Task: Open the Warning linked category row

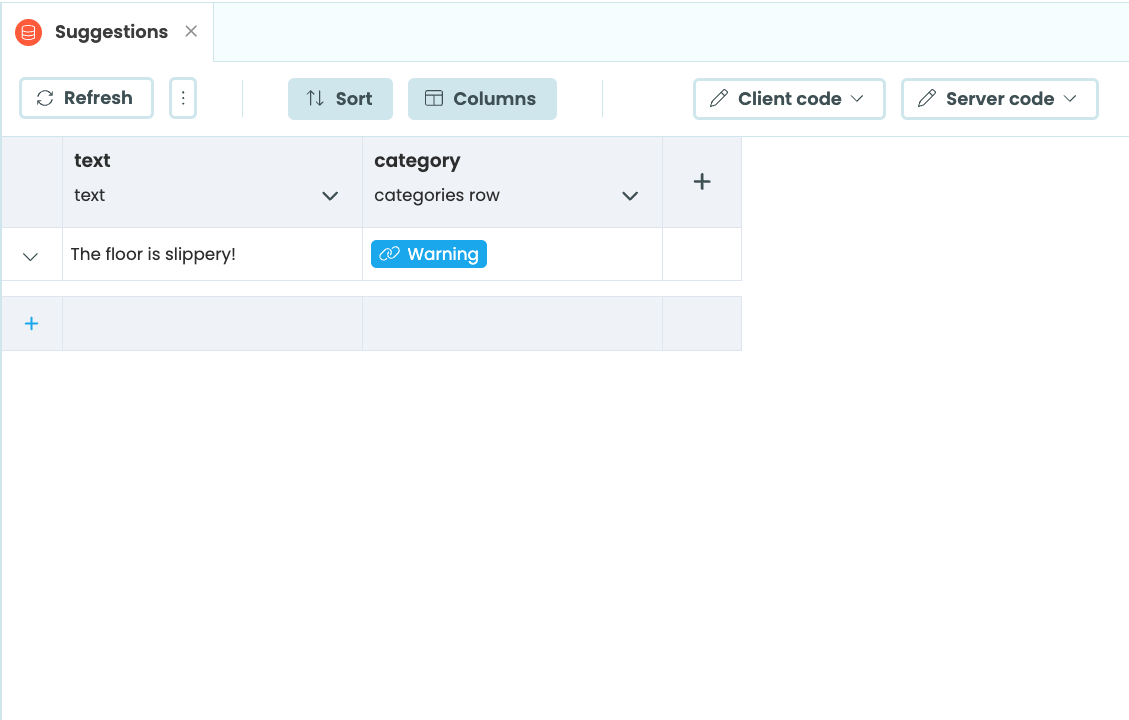Action: [428, 253]
